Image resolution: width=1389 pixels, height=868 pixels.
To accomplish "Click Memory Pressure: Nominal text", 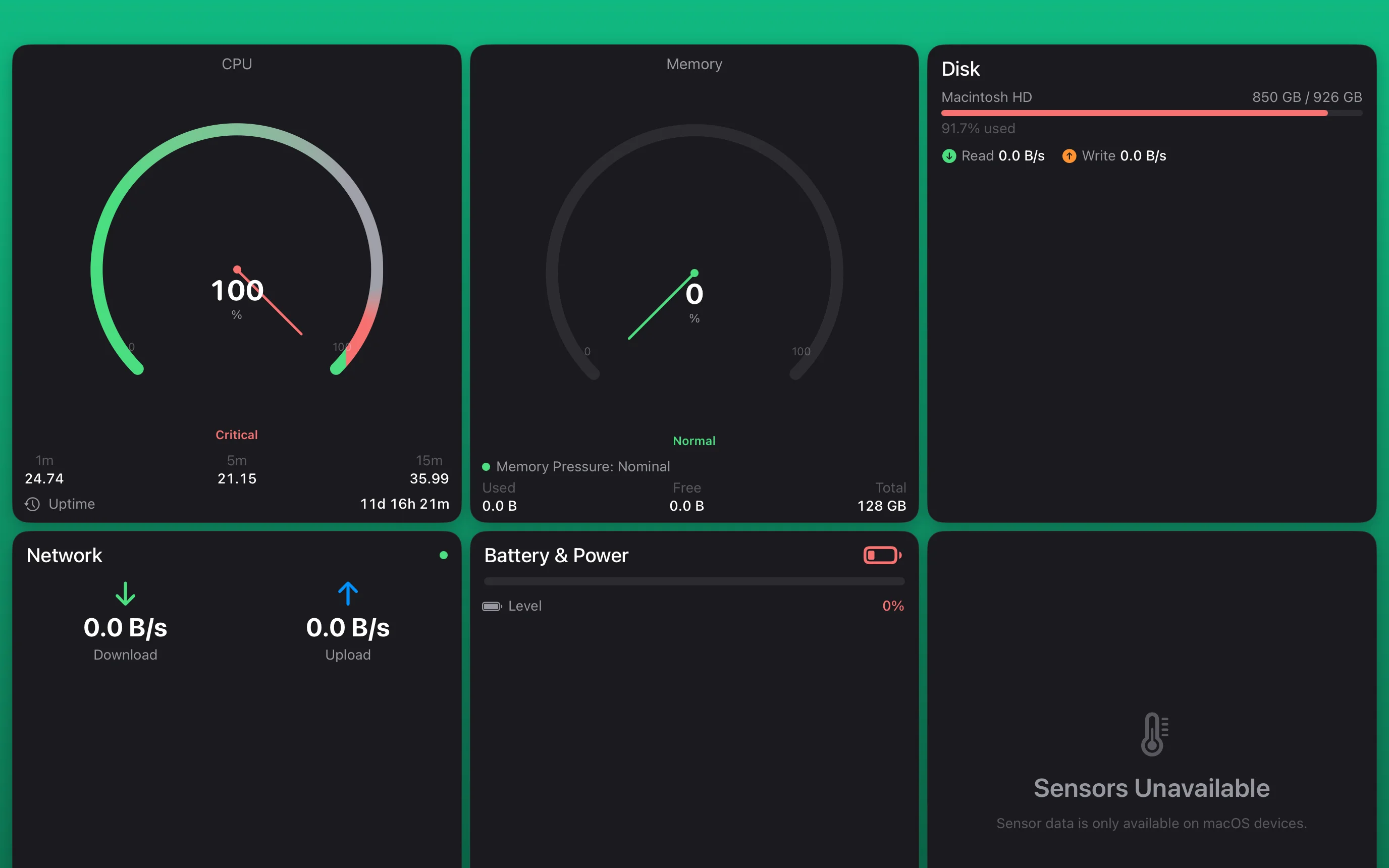I will pyautogui.click(x=583, y=466).
